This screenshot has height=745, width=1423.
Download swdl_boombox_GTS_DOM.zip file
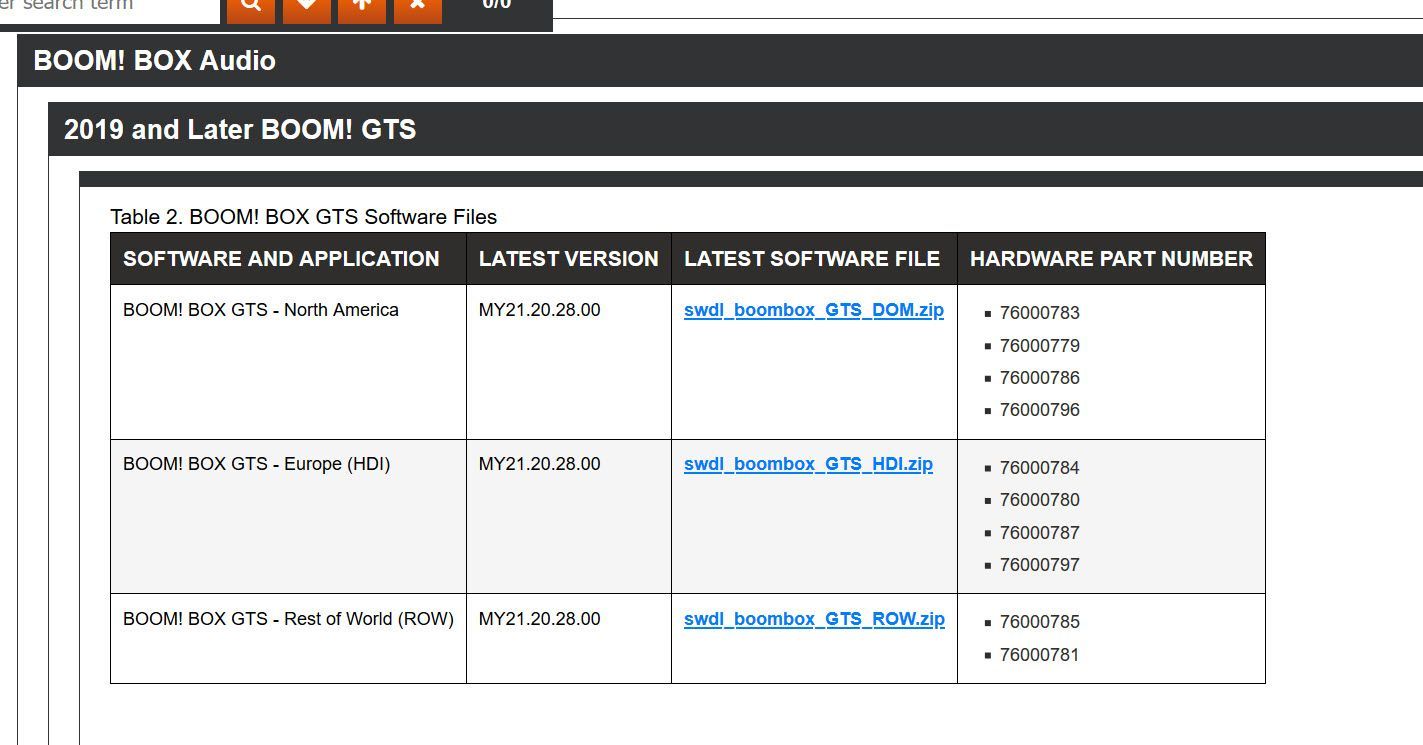tap(813, 310)
